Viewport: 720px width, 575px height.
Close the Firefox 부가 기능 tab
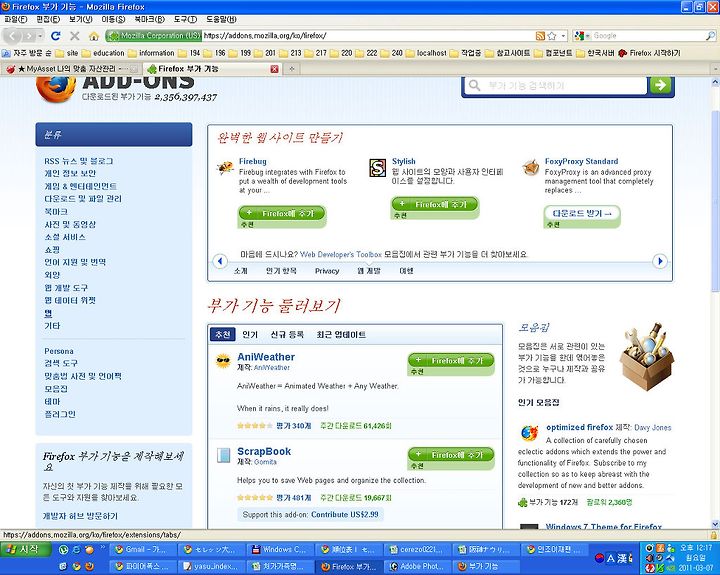[x=275, y=69]
